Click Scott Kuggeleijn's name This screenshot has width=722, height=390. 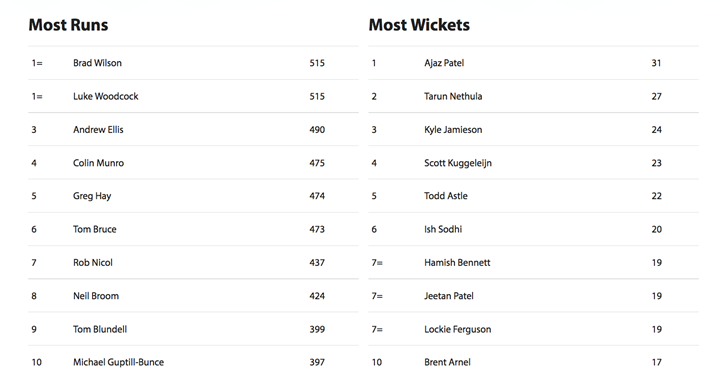click(x=458, y=163)
